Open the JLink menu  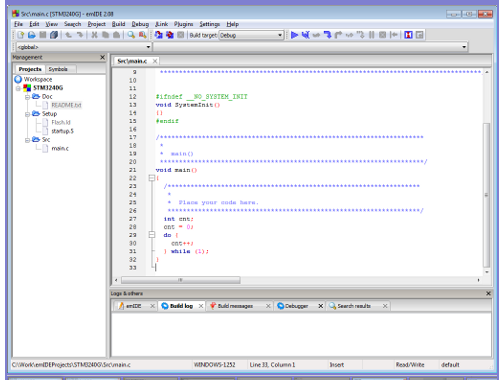162,24
